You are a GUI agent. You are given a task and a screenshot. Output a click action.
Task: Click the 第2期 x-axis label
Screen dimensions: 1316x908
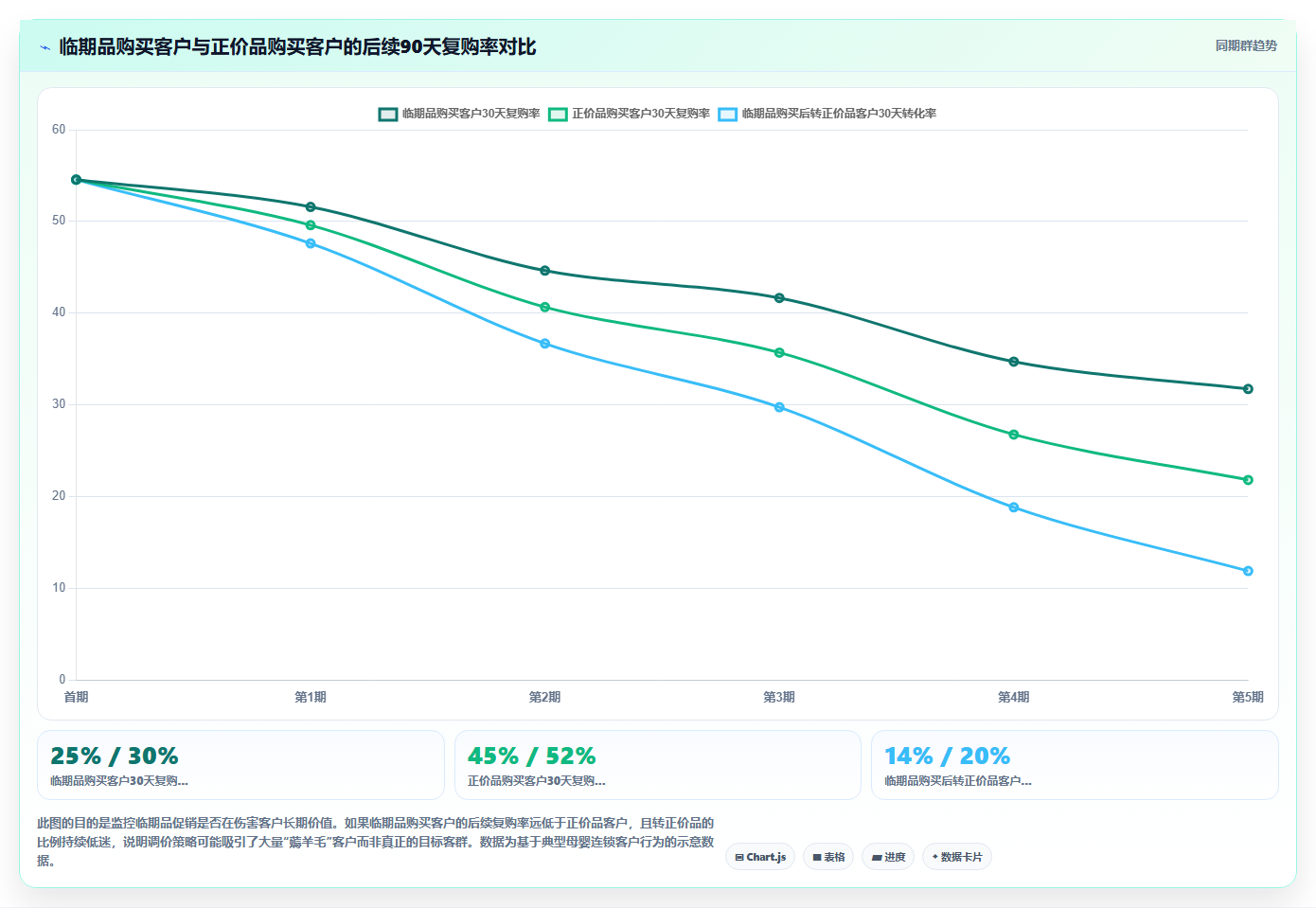(x=544, y=697)
